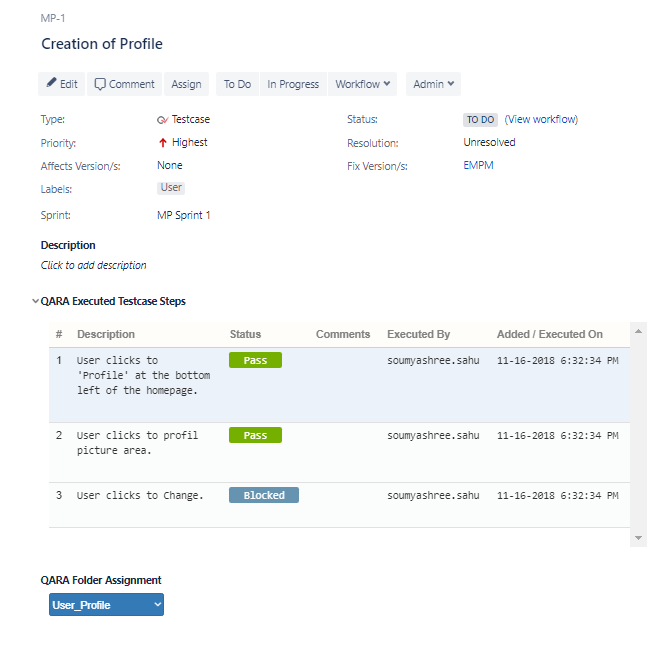Image resolution: width=661 pixels, height=651 pixels.
Task: Click the Comments column header
Action: coord(343,334)
